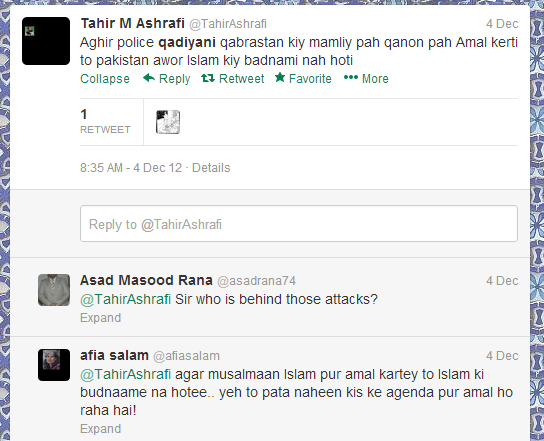Open Tahir M Ashrafi's profile picture

pyautogui.click(x=46, y=41)
